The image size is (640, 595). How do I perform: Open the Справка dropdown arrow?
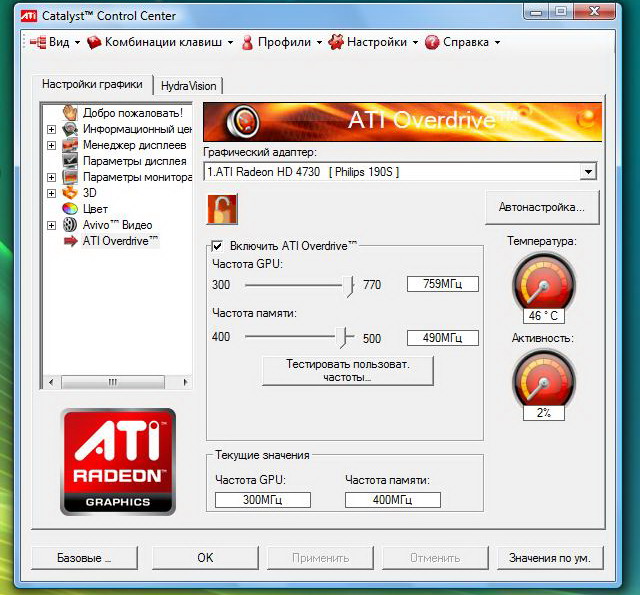[x=497, y=42]
